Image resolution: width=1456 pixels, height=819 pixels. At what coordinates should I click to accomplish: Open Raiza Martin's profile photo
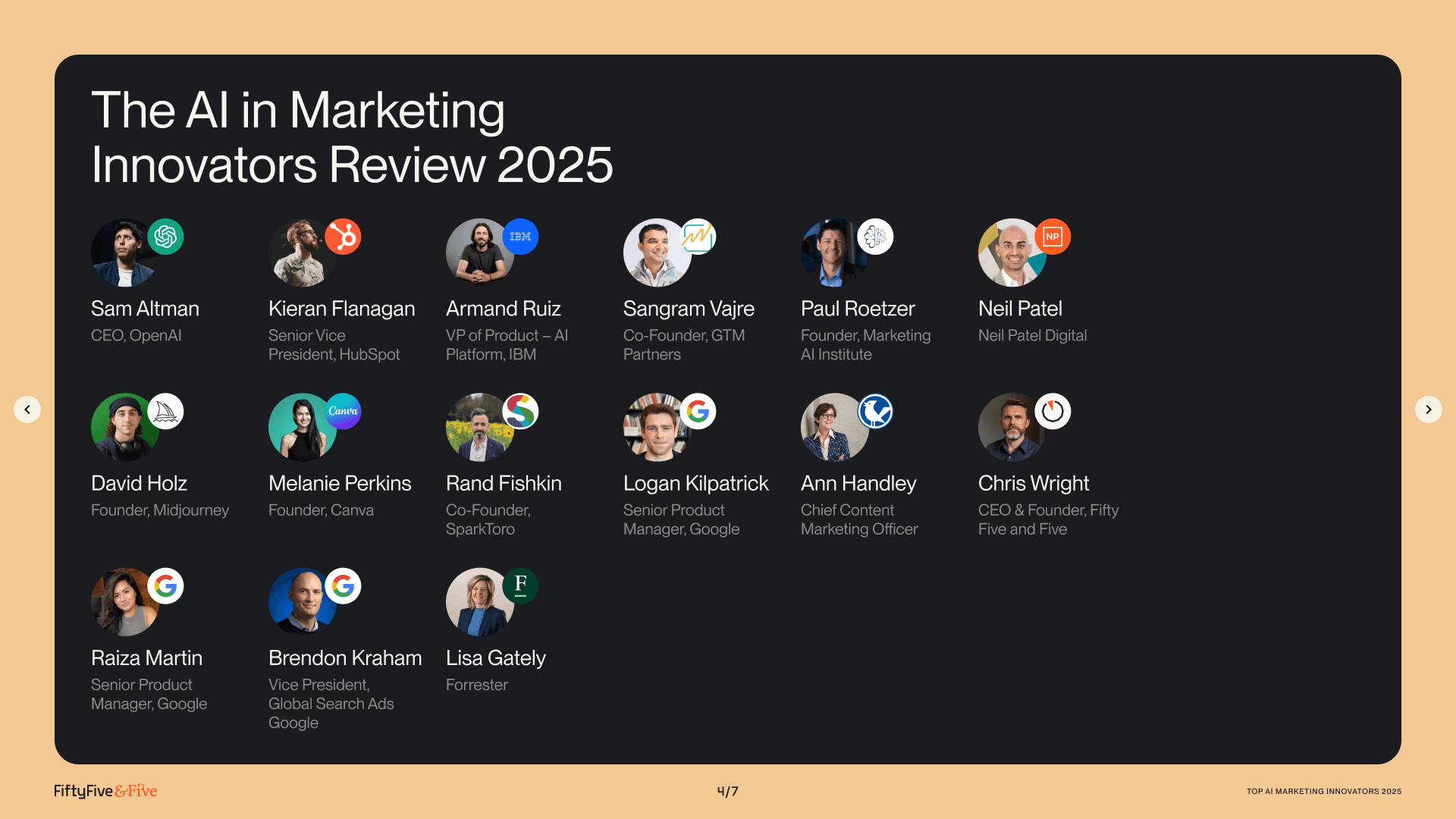click(x=123, y=604)
